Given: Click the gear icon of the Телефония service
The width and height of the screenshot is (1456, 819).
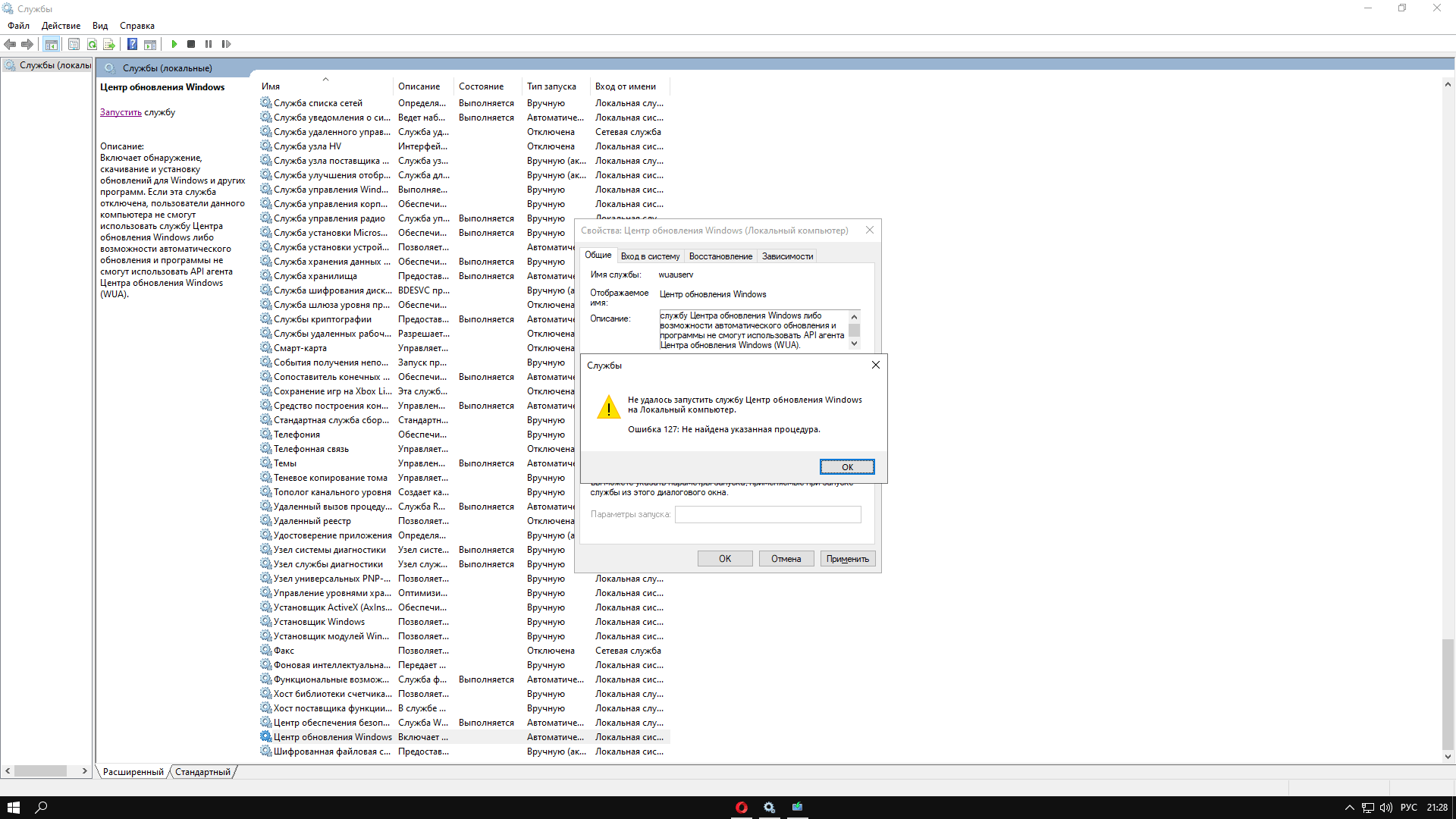Looking at the screenshot, I should [x=265, y=434].
